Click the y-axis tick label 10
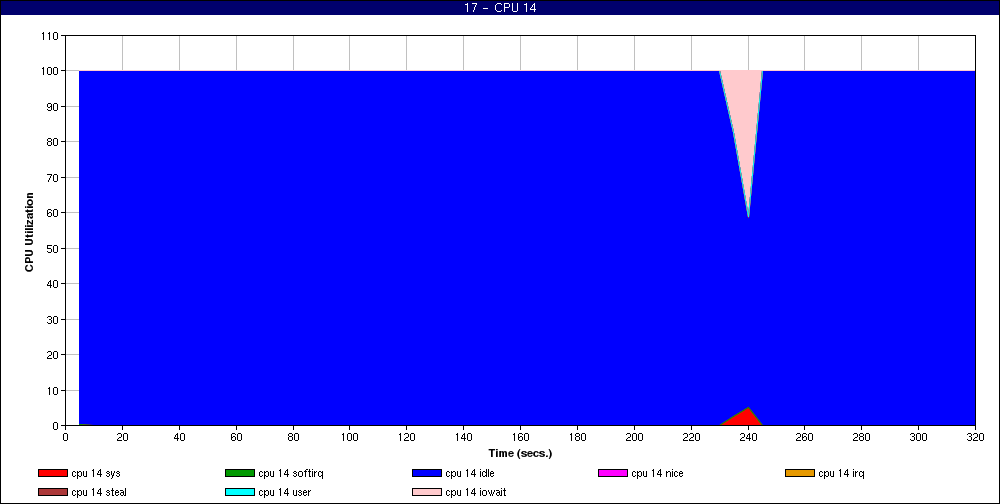The image size is (1000, 504). click(x=52, y=390)
